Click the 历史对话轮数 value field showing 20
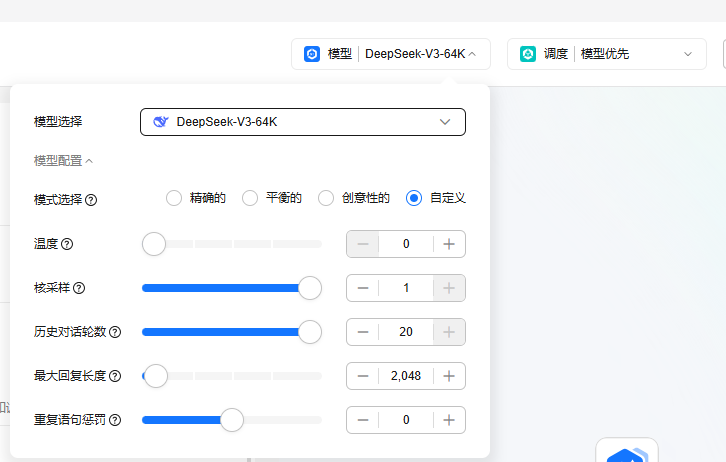The height and width of the screenshot is (462, 726). [406, 332]
